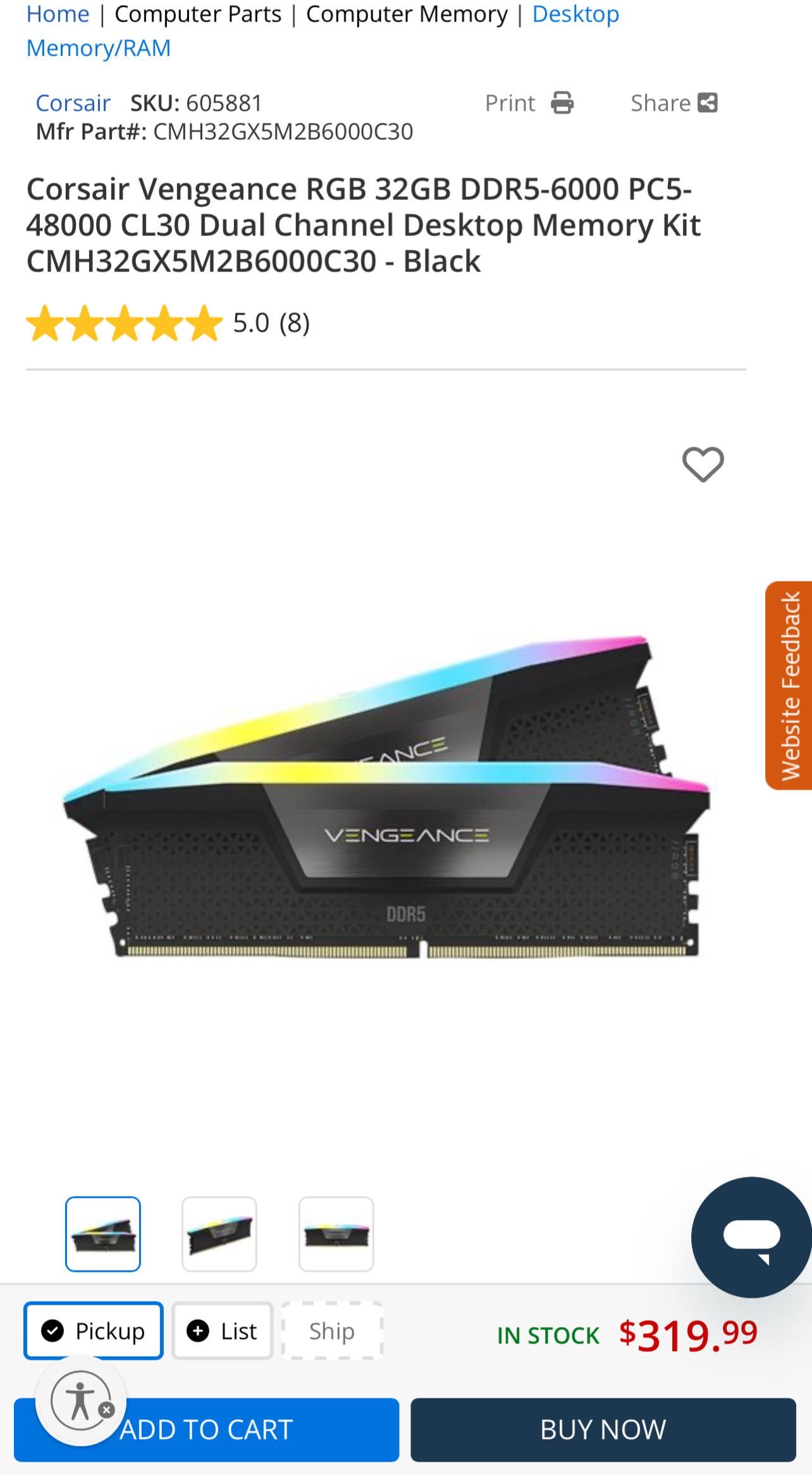The width and height of the screenshot is (812, 1475).
Task: Select the List option button
Action: pyautogui.click(x=223, y=1331)
